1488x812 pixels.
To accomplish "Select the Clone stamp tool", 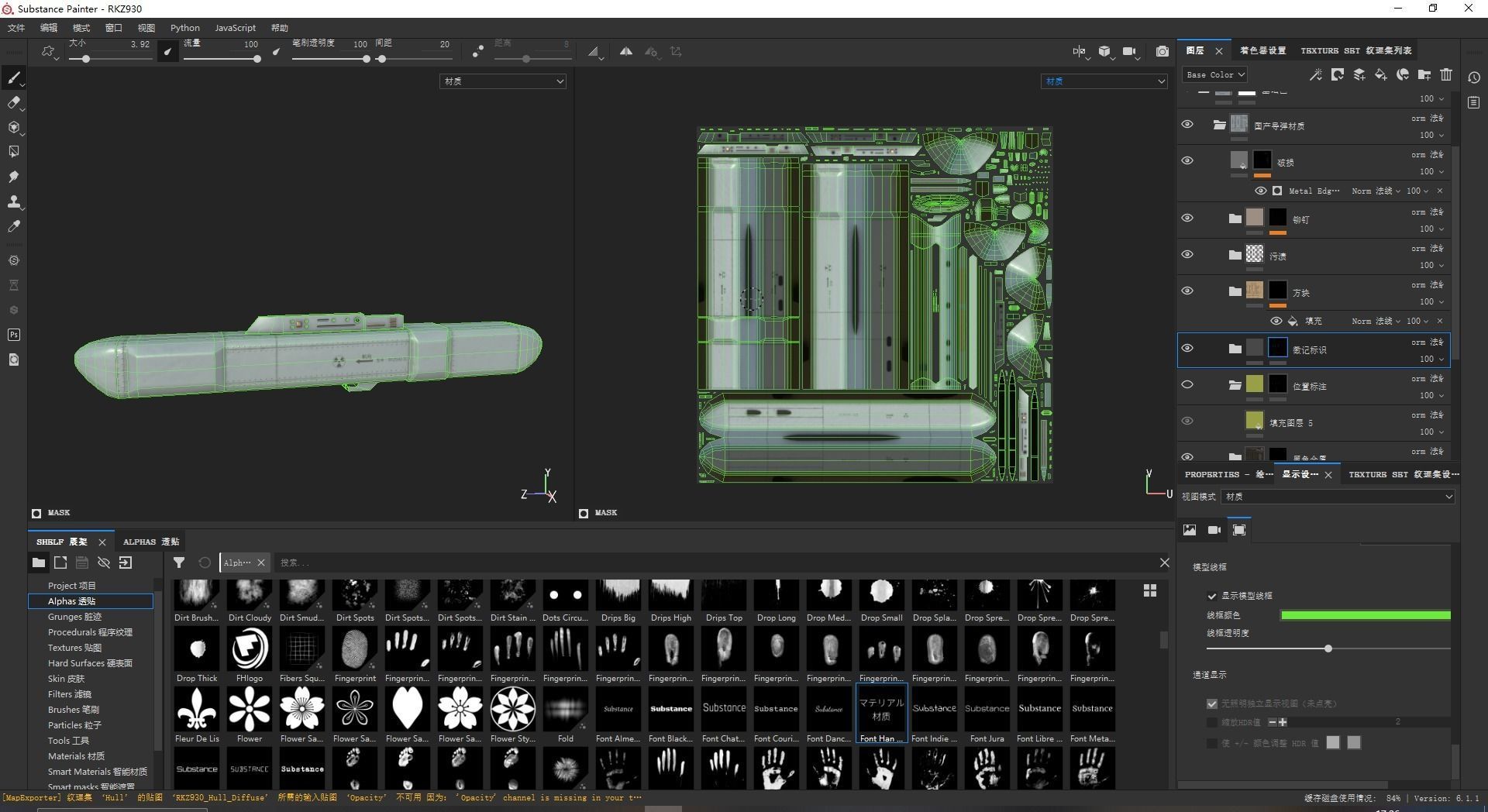I will [14, 201].
